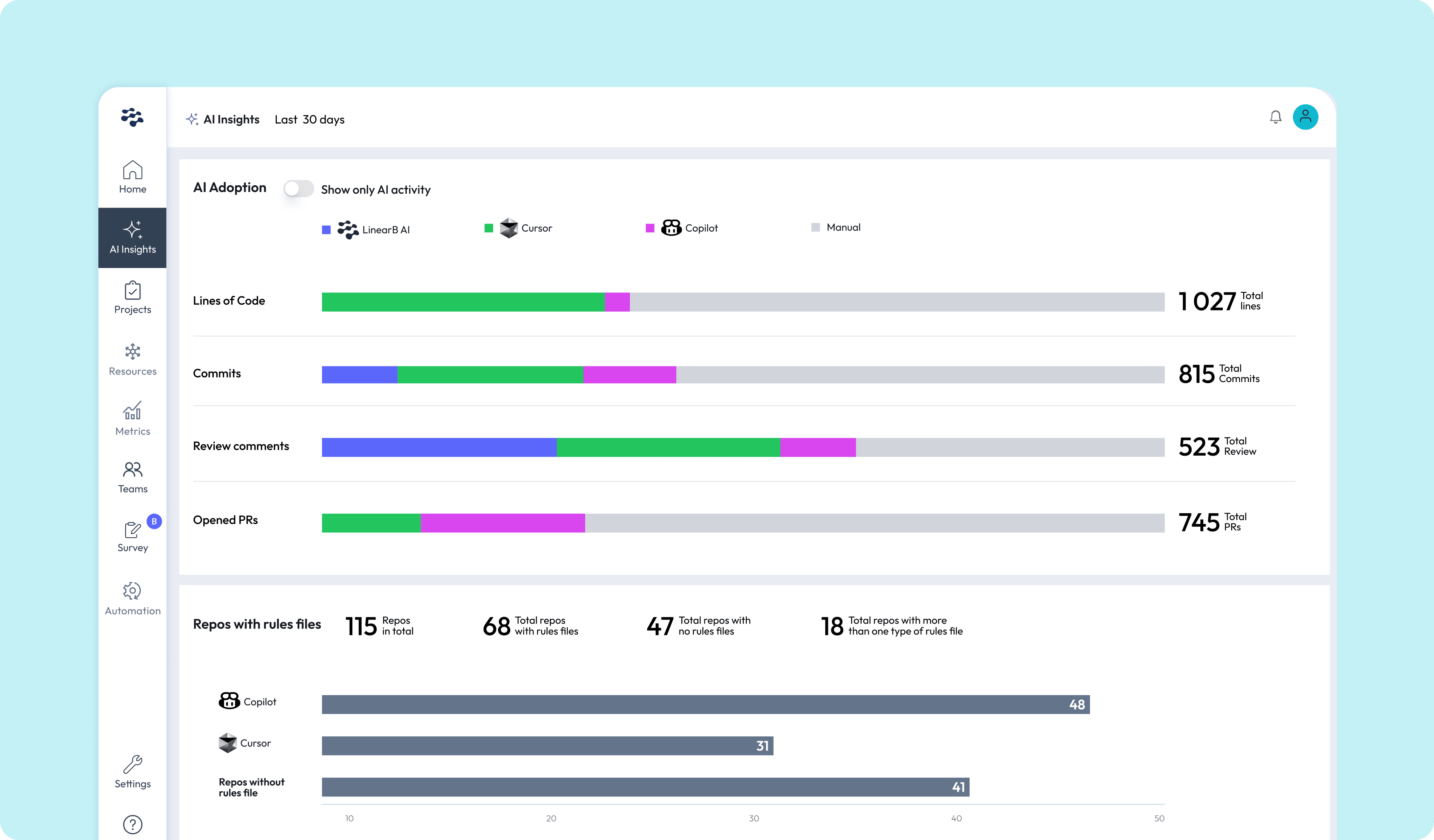1434x840 pixels.
Task: Open the Last 30 days time range selector
Action: click(310, 119)
